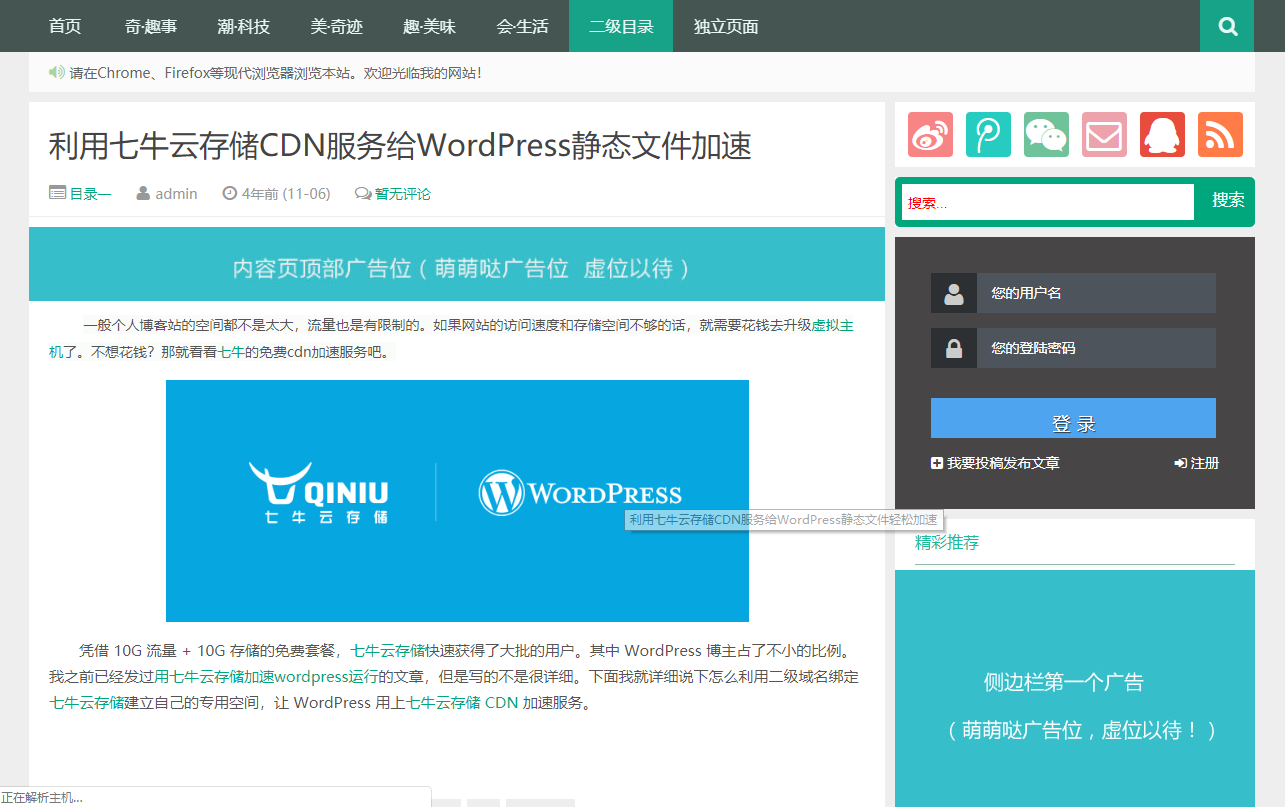Click the 4年前 (11-06) date text
The height and width of the screenshot is (807, 1285).
pyautogui.click(x=286, y=194)
